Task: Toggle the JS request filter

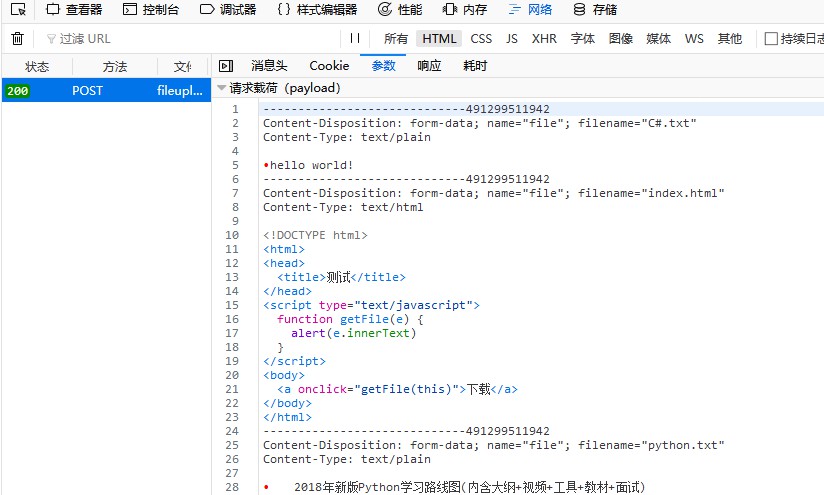Action: pos(512,39)
